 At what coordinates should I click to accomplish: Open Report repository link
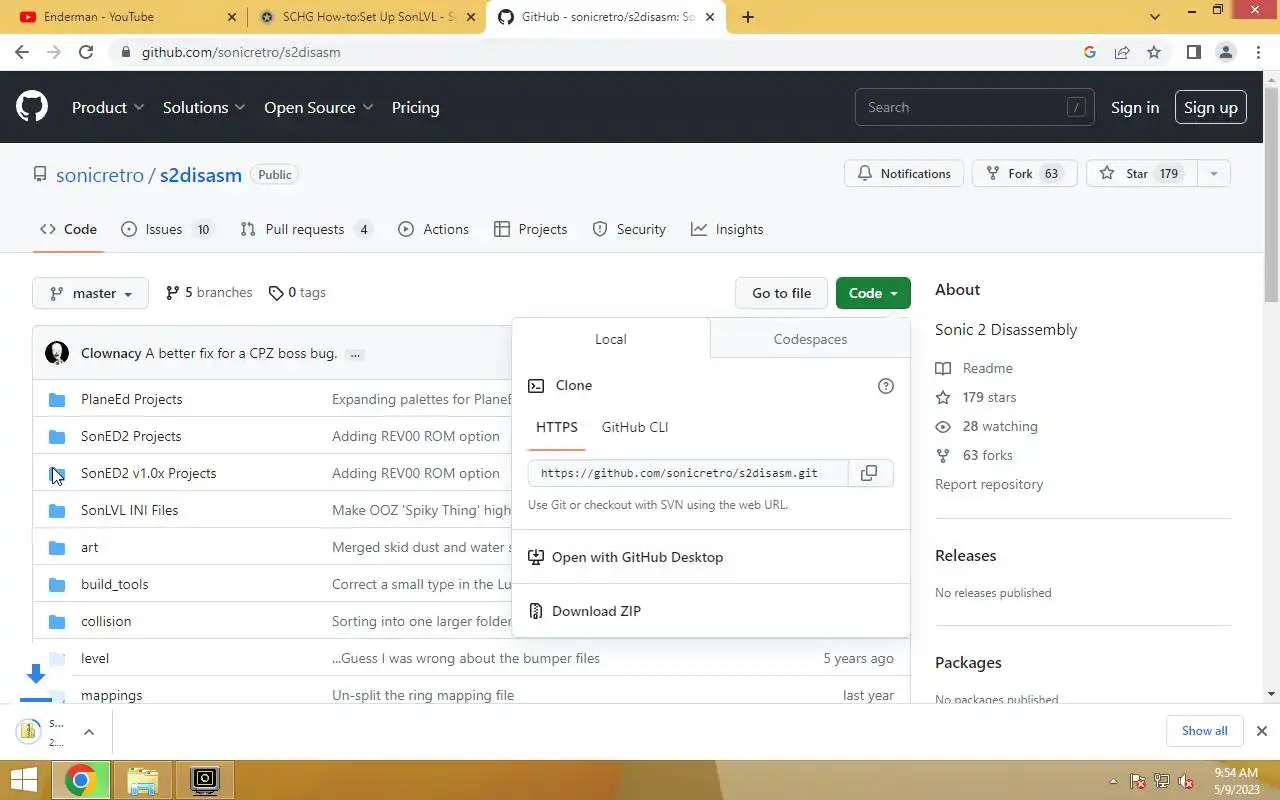pyautogui.click(x=989, y=484)
